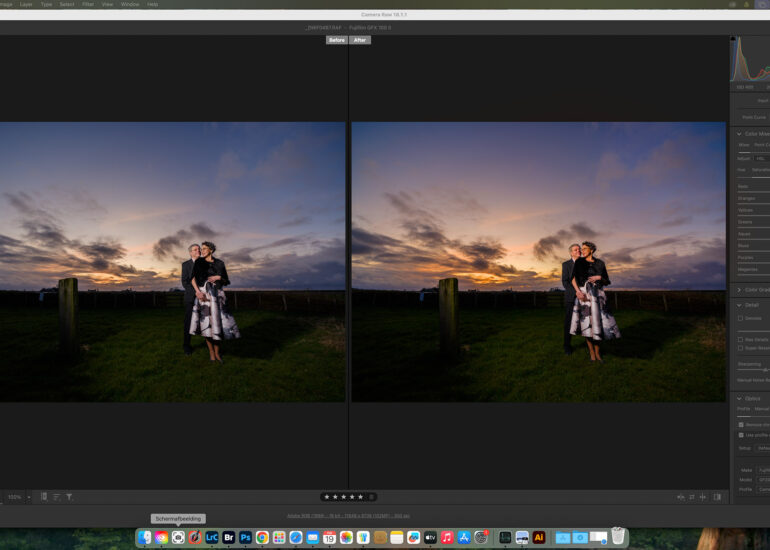Open the lens Make dropdown

[x=764, y=470]
